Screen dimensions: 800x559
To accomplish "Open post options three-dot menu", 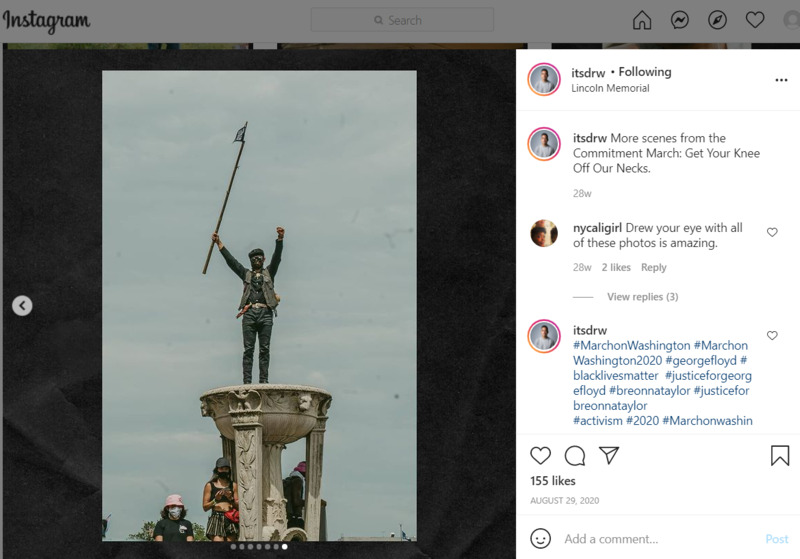I will pos(781,80).
